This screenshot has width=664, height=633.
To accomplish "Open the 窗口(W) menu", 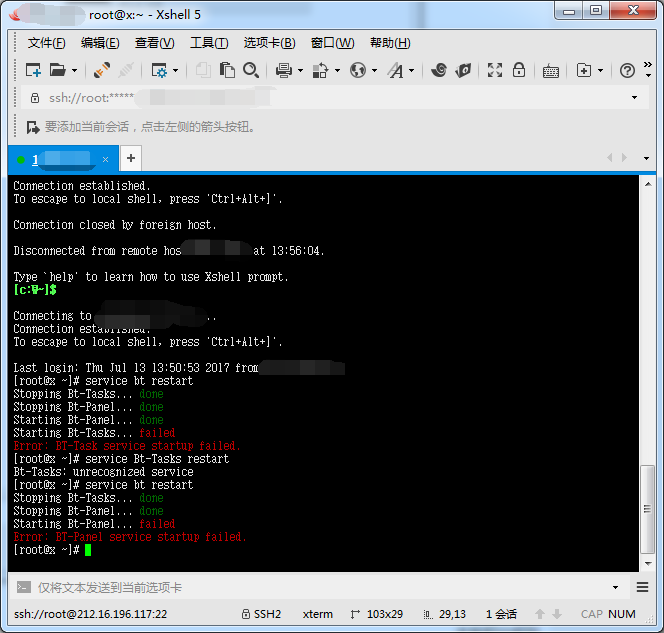I will (332, 43).
